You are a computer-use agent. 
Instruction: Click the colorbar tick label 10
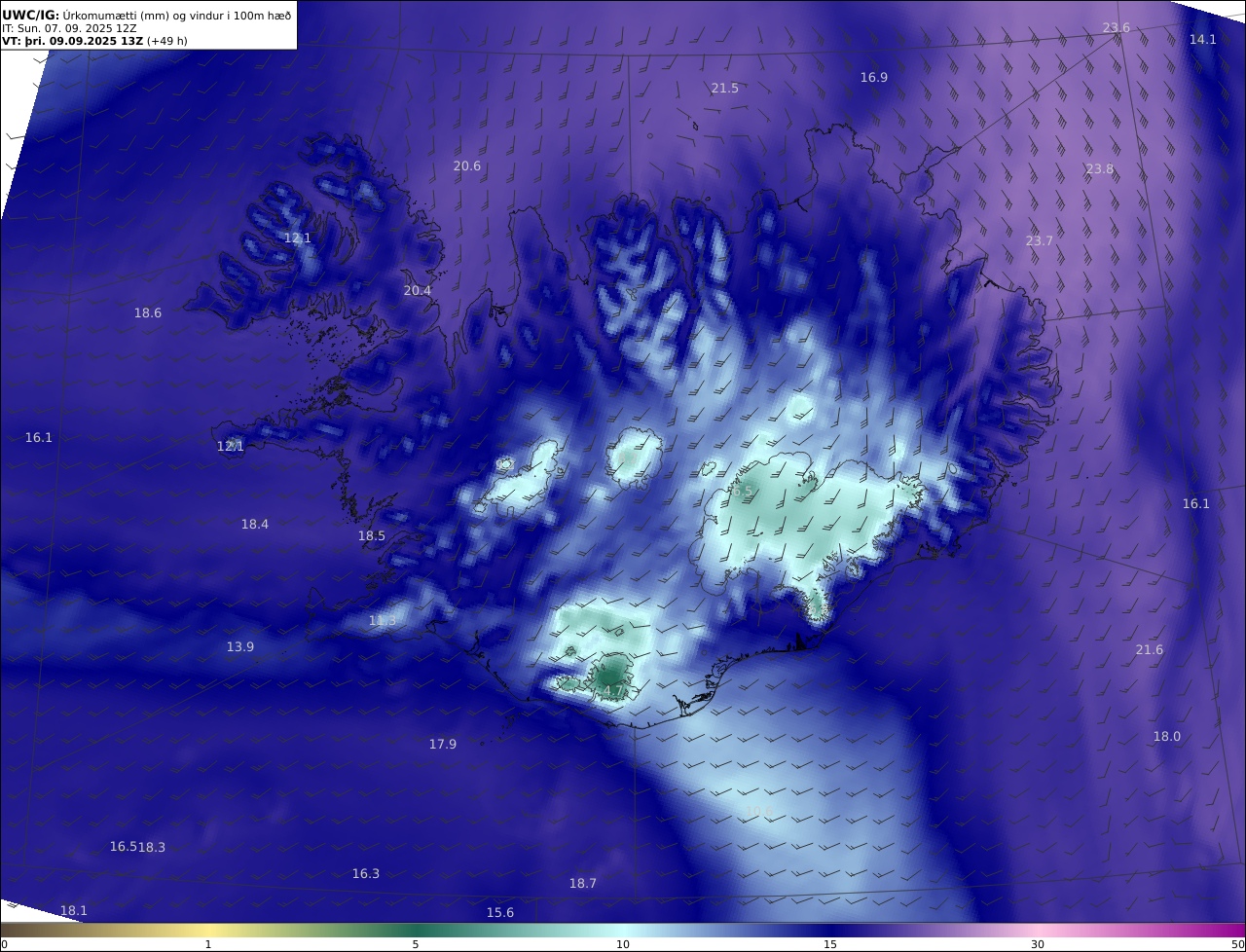[623, 944]
